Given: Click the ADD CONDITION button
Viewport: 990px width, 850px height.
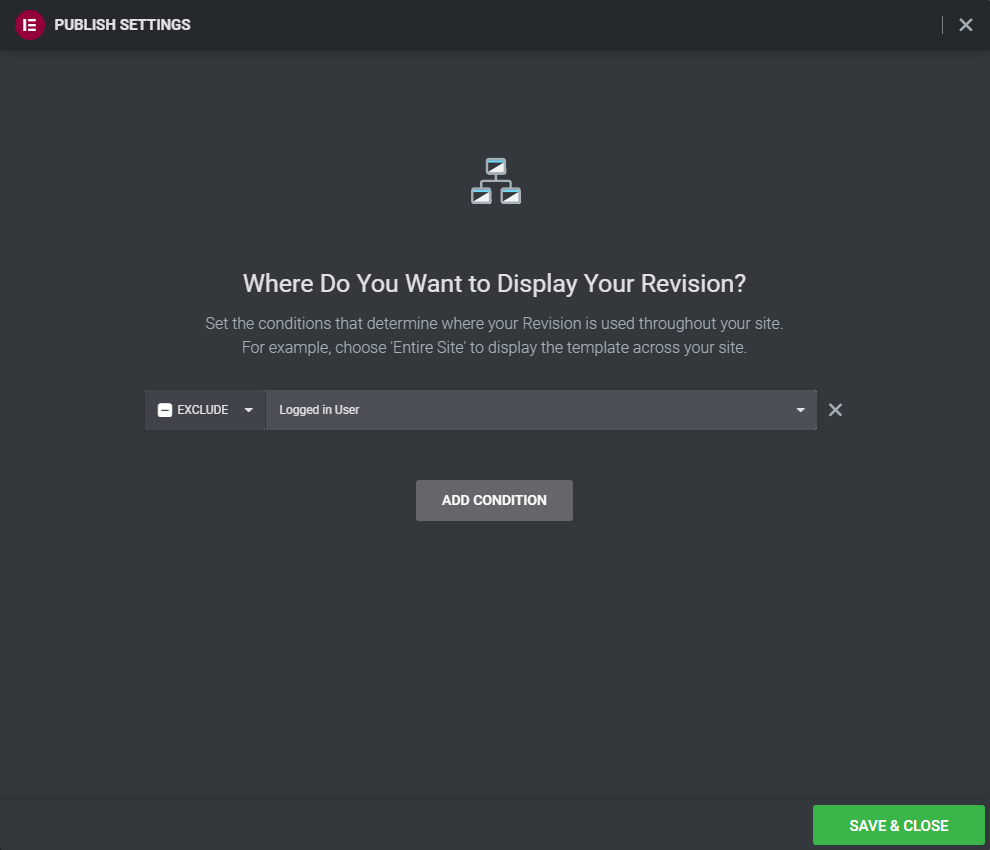Looking at the screenshot, I should pos(494,500).
